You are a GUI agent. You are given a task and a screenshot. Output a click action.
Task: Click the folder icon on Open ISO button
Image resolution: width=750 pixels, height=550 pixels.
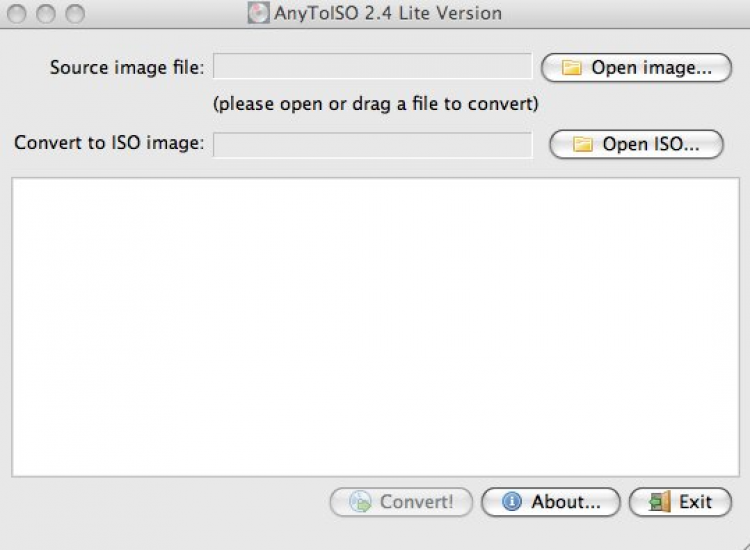coord(583,144)
